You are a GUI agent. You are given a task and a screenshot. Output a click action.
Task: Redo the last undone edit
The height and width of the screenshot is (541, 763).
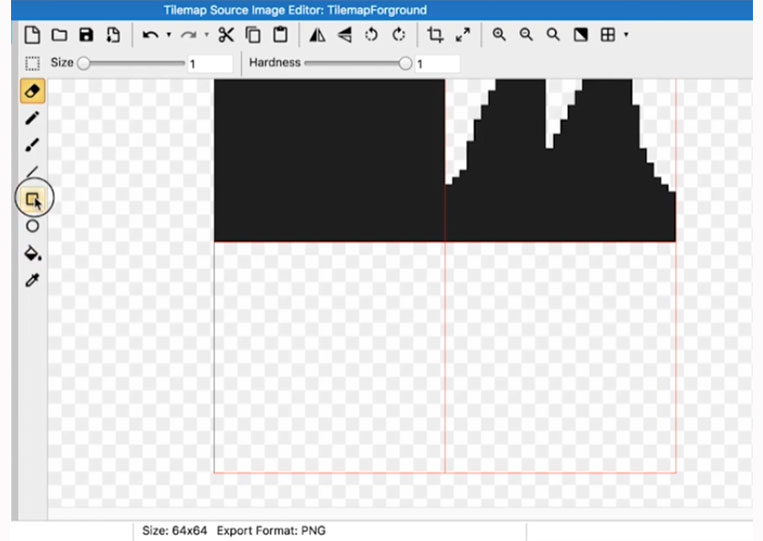tap(189, 35)
